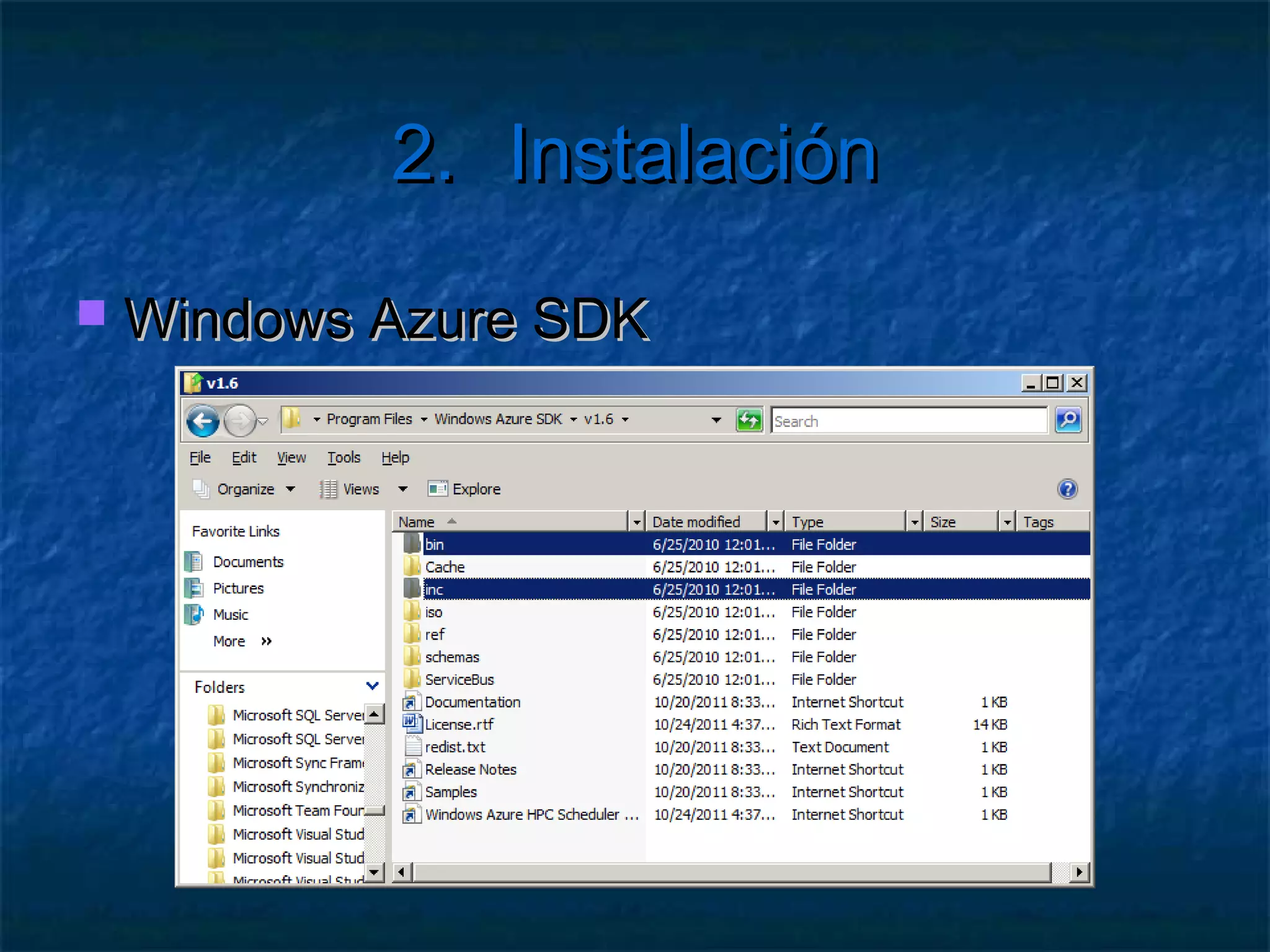Open the Views dropdown arrow
The image size is (1270, 952).
pyautogui.click(x=403, y=489)
